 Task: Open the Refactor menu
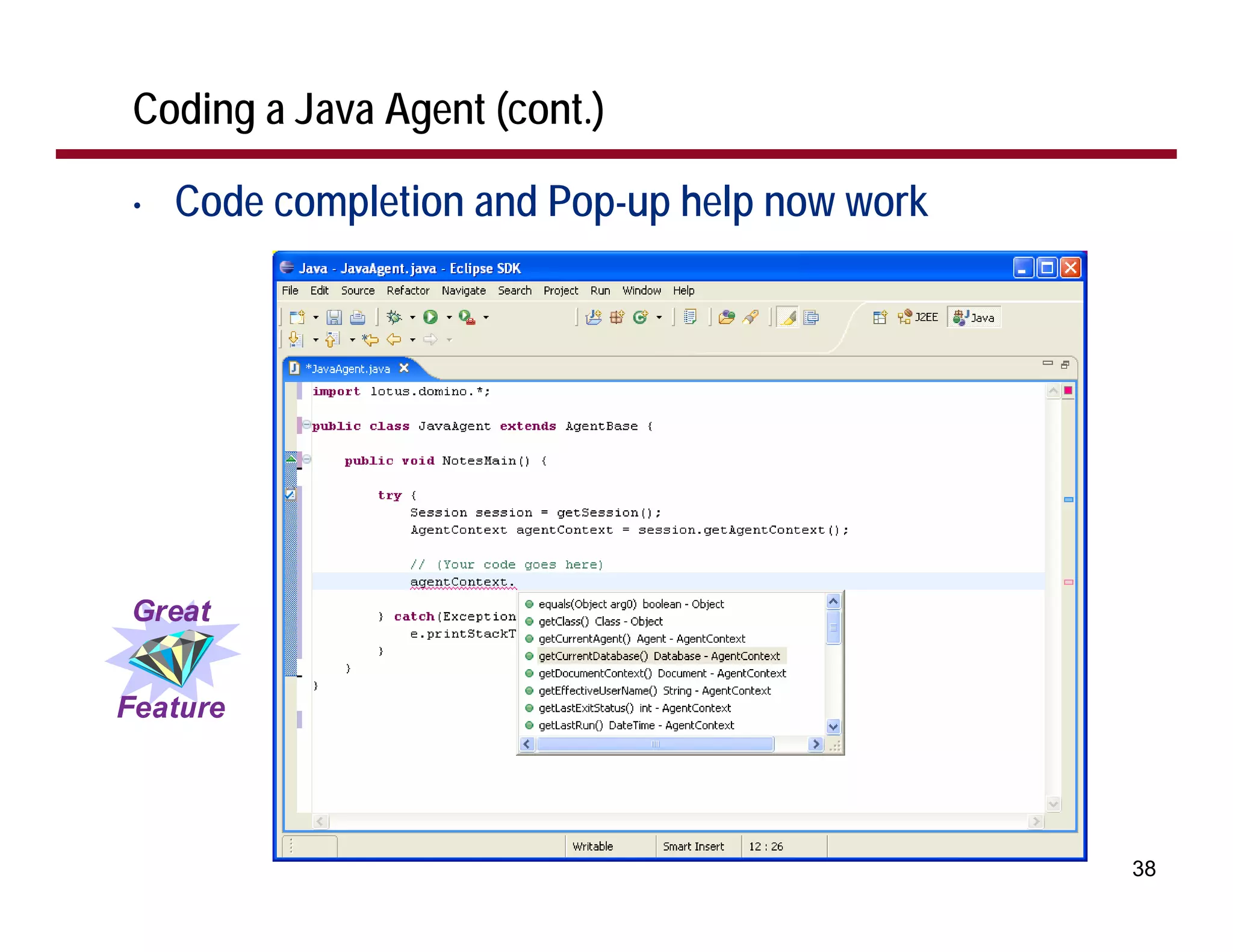pos(408,291)
